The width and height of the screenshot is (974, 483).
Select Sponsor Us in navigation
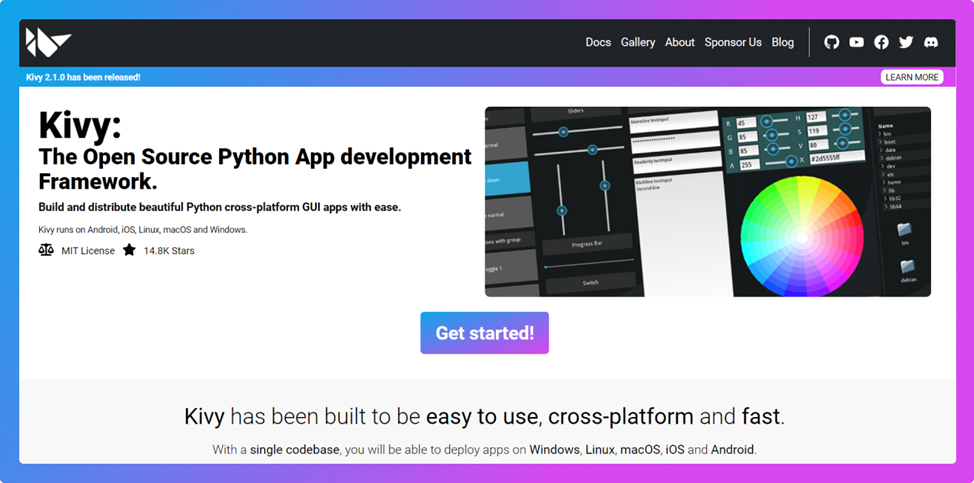733,42
